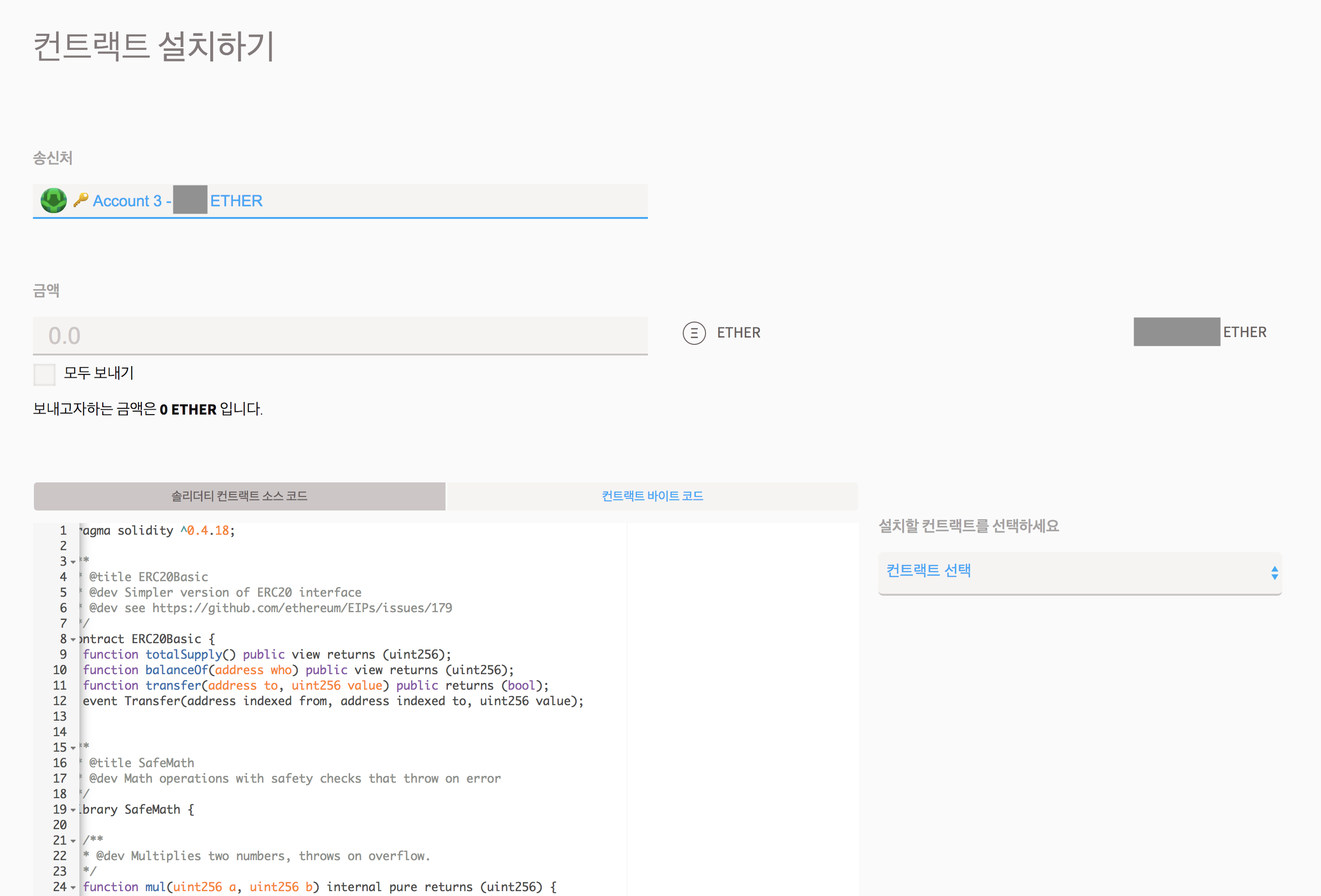Click the circular Ether unit icon
This screenshot has width=1321, height=896.
pyautogui.click(x=694, y=333)
